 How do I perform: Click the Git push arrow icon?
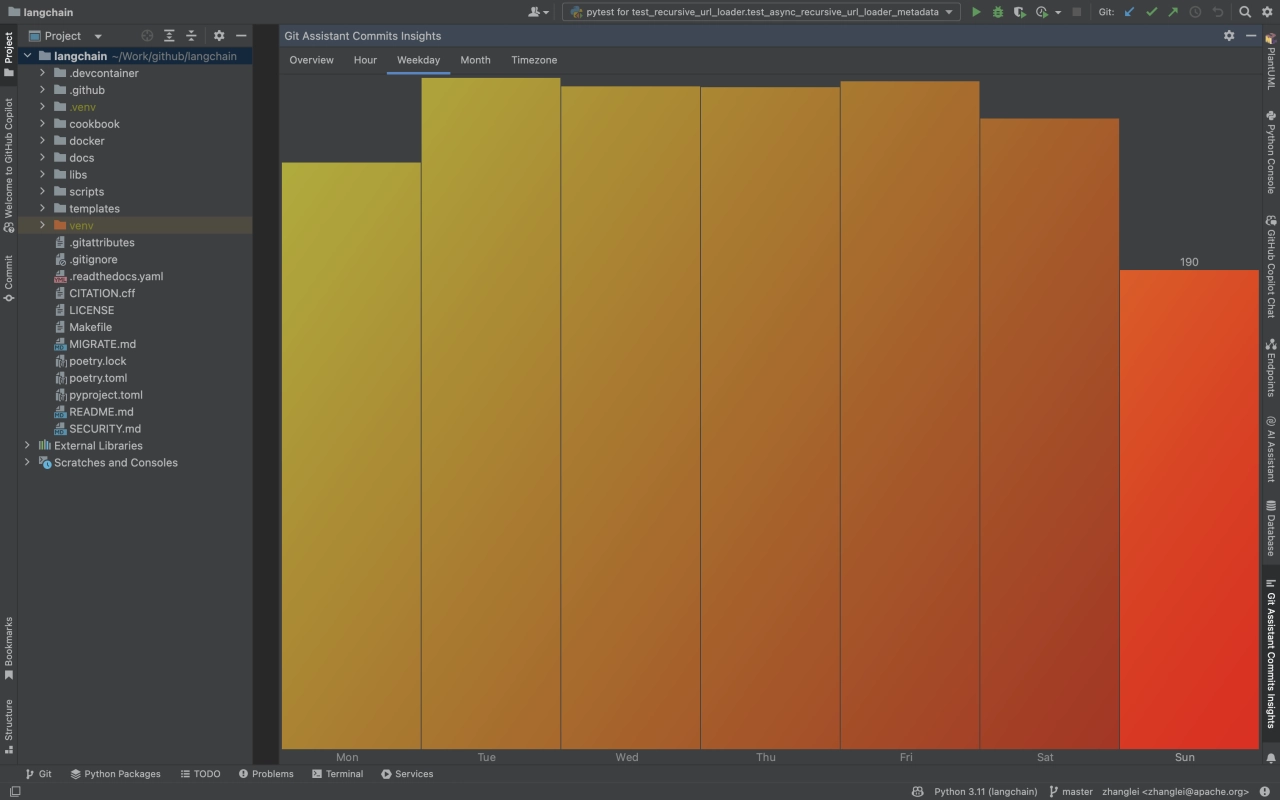(1172, 12)
